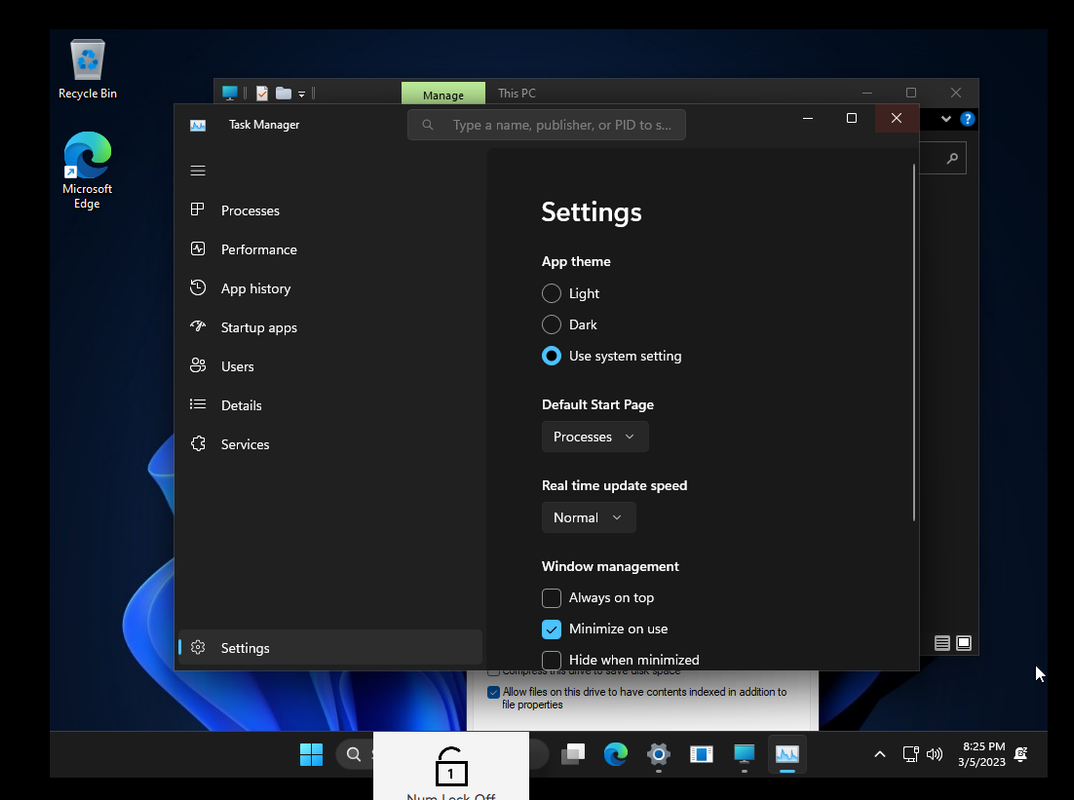Open the Windows Start menu

[x=311, y=755]
